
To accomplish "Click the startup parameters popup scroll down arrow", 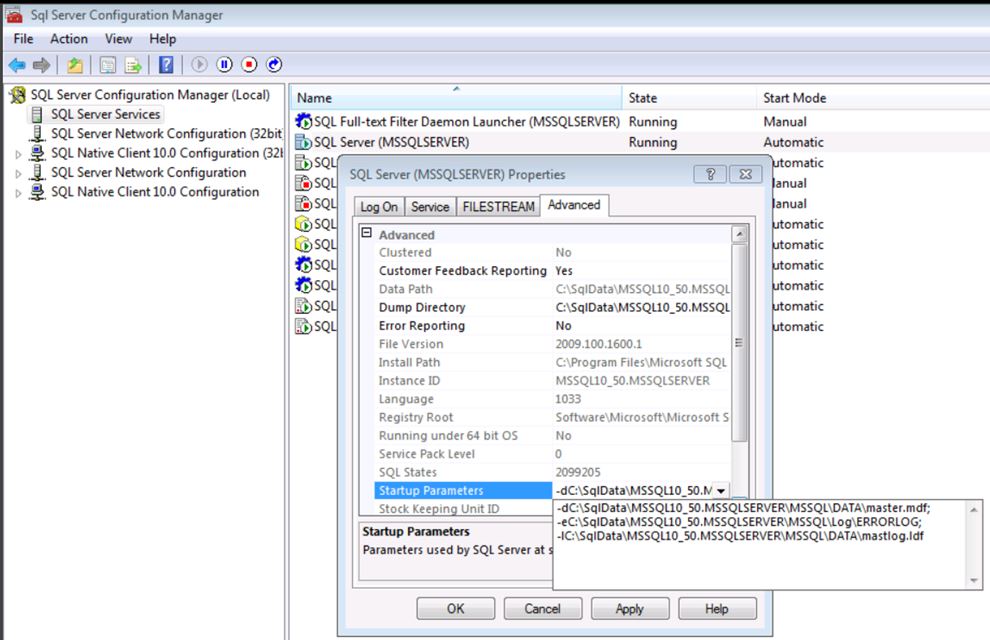I will coord(974,581).
